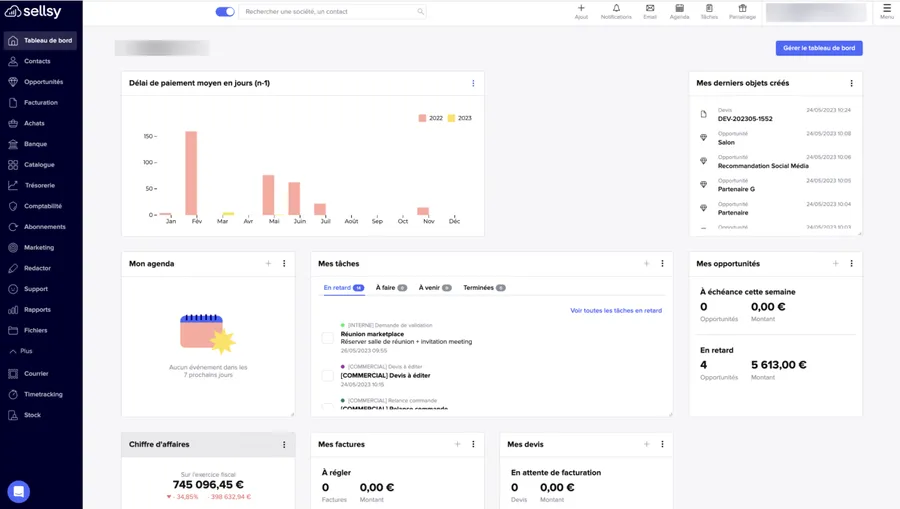Click the 2022 legend color swatch
900x509 pixels.
(423, 118)
